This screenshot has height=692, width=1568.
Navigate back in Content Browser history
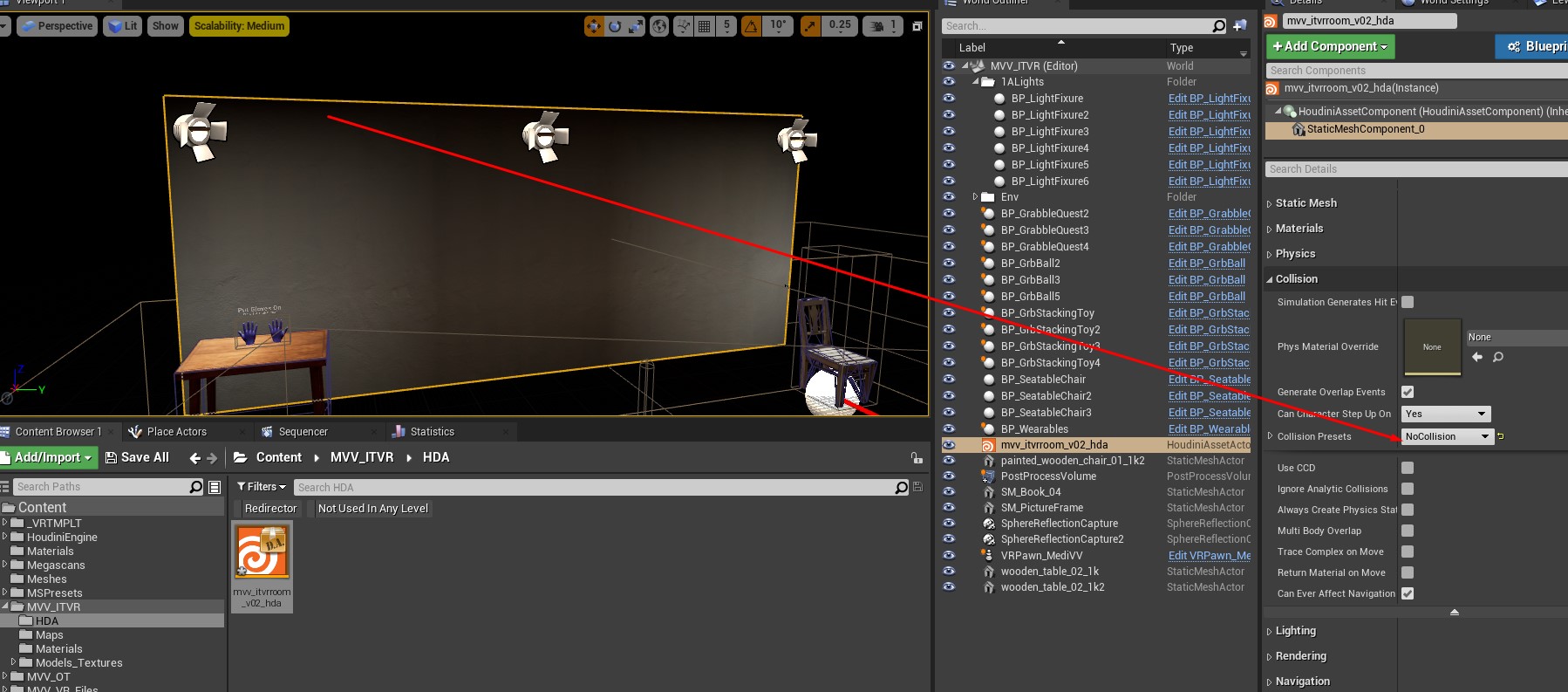tap(195, 458)
